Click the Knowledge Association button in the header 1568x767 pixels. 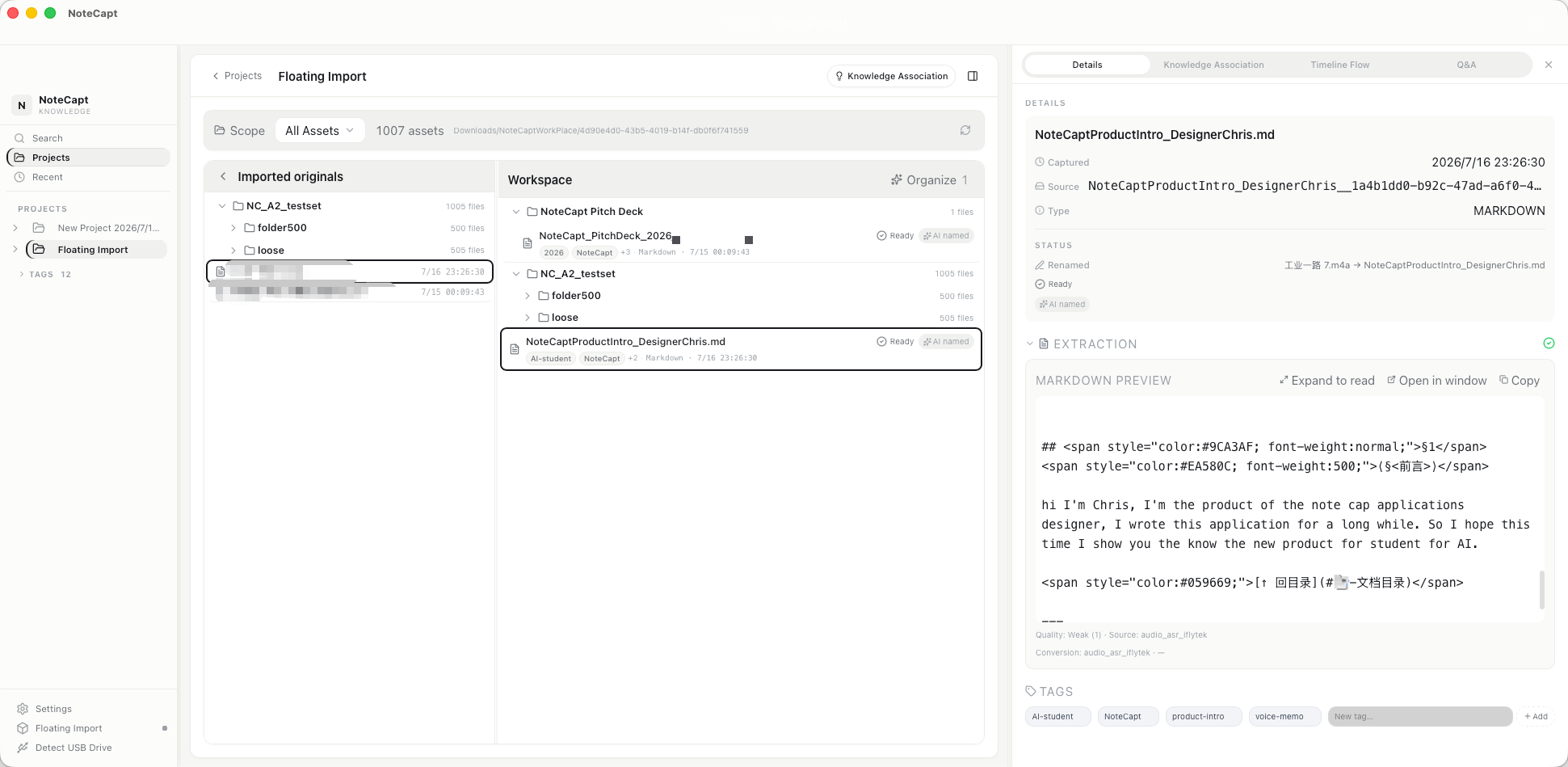(892, 76)
